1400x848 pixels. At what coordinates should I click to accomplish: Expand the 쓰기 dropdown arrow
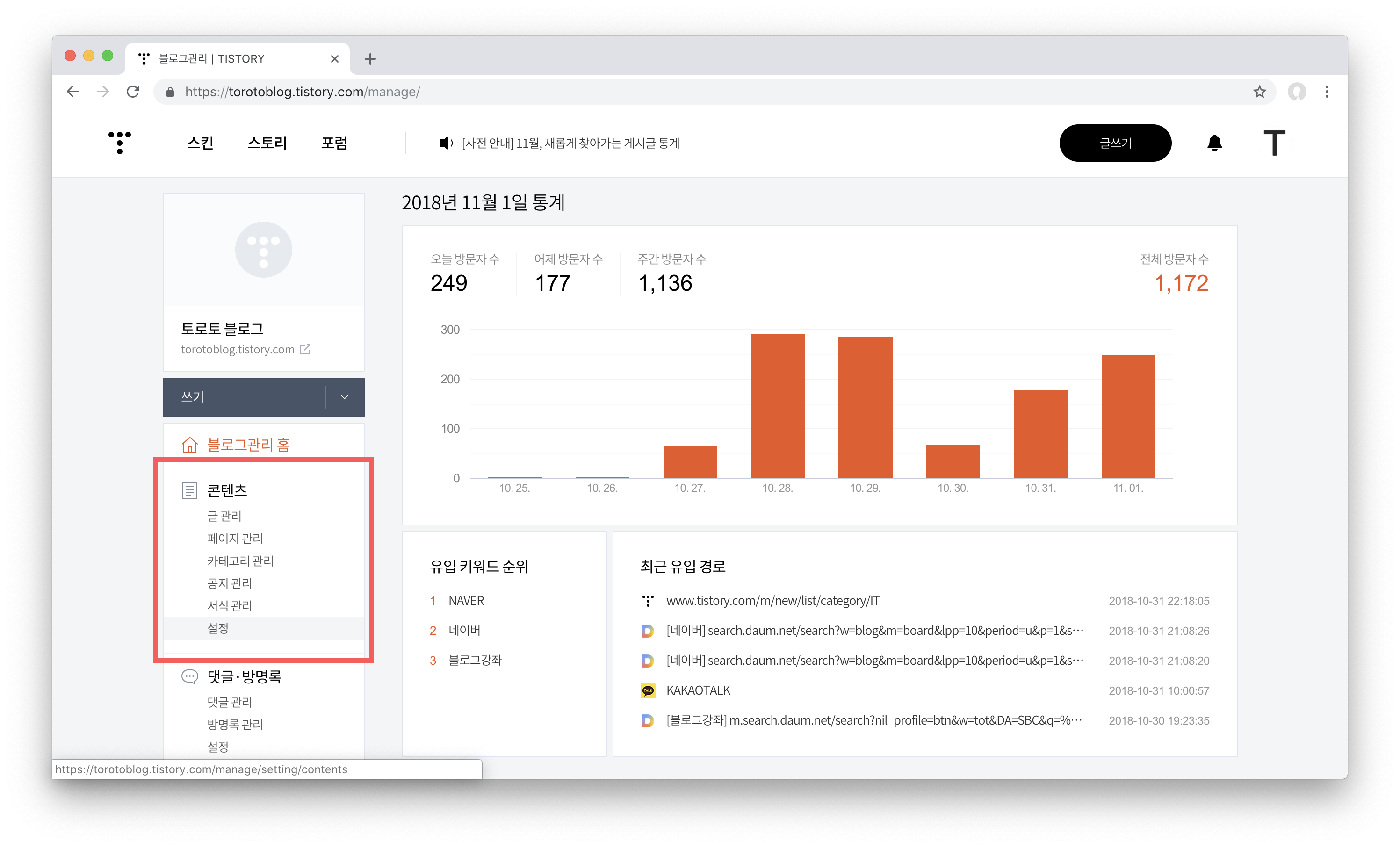point(344,397)
